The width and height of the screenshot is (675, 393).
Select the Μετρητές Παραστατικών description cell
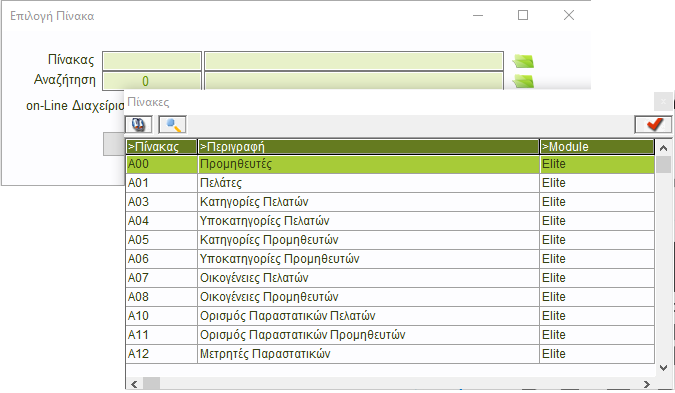[368, 354]
